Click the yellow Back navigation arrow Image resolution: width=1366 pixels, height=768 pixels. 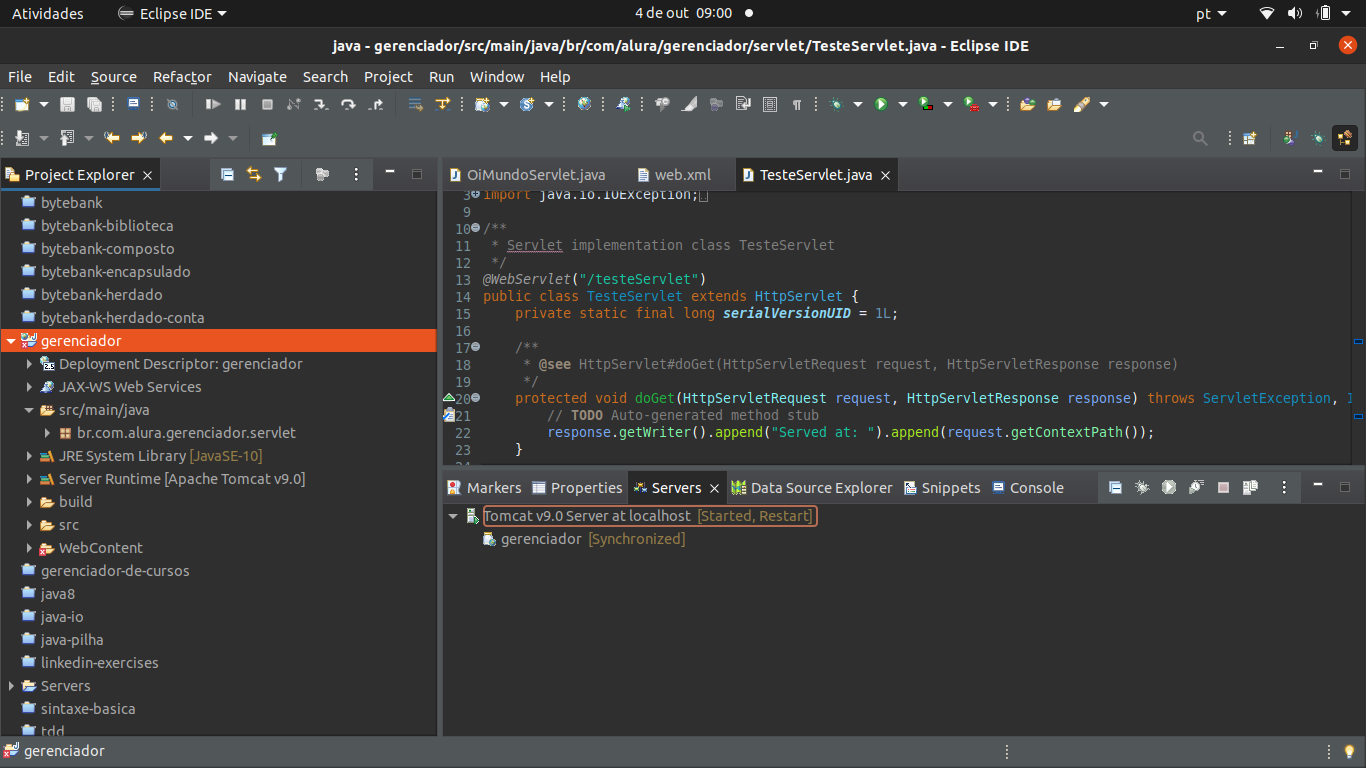166,138
